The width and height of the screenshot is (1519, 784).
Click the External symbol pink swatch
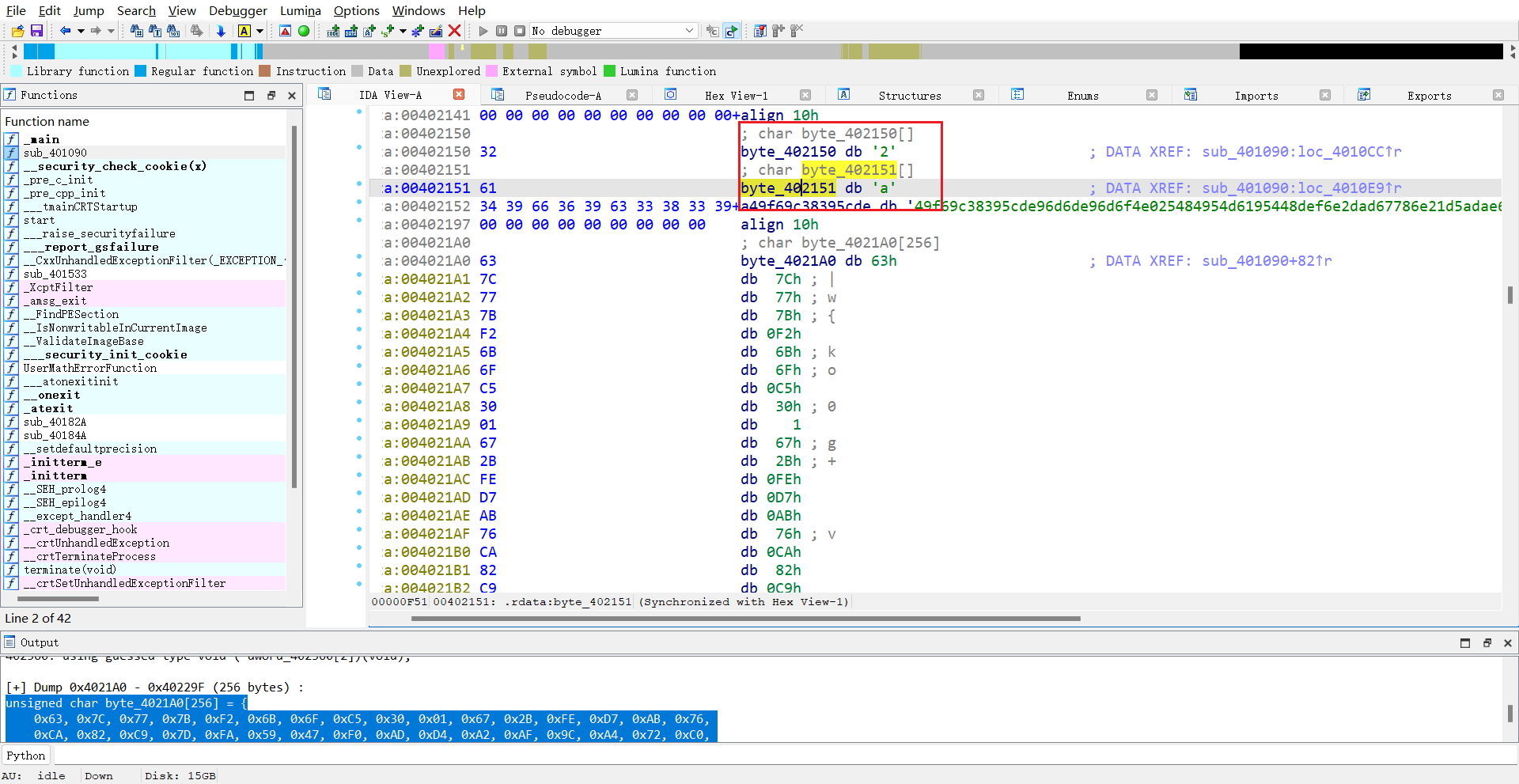[x=491, y=71]
